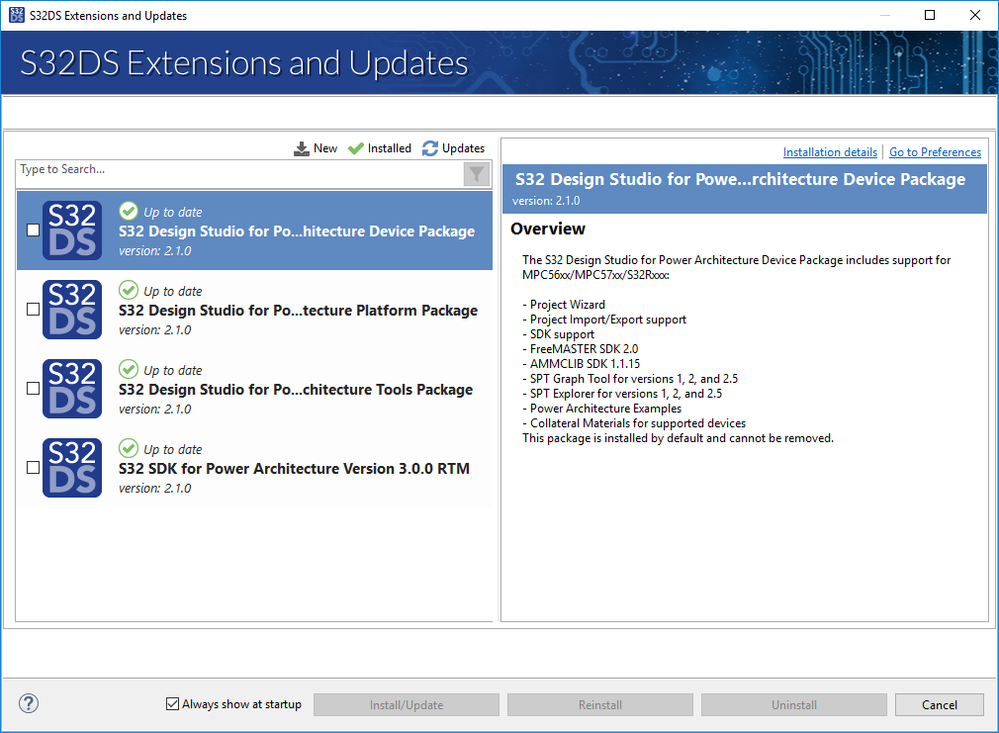
Task: Click 'Power Architecture Examples' line
Action: point(602,408)
